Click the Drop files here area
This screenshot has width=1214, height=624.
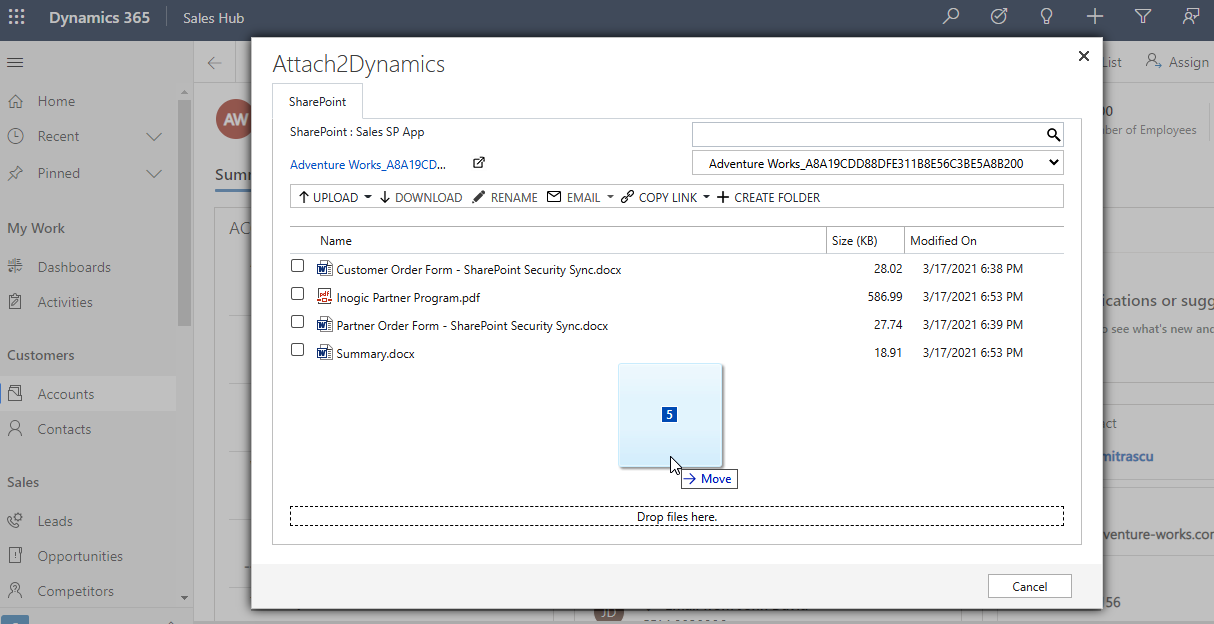click(x=677, y=517)
